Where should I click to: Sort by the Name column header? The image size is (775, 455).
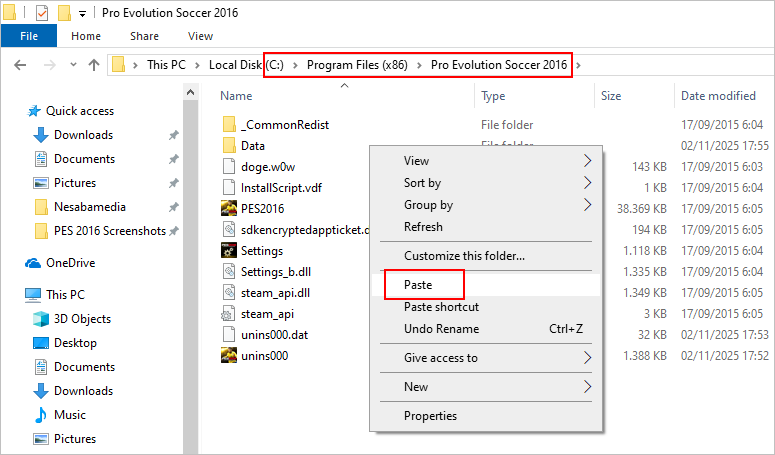(236, 96)
